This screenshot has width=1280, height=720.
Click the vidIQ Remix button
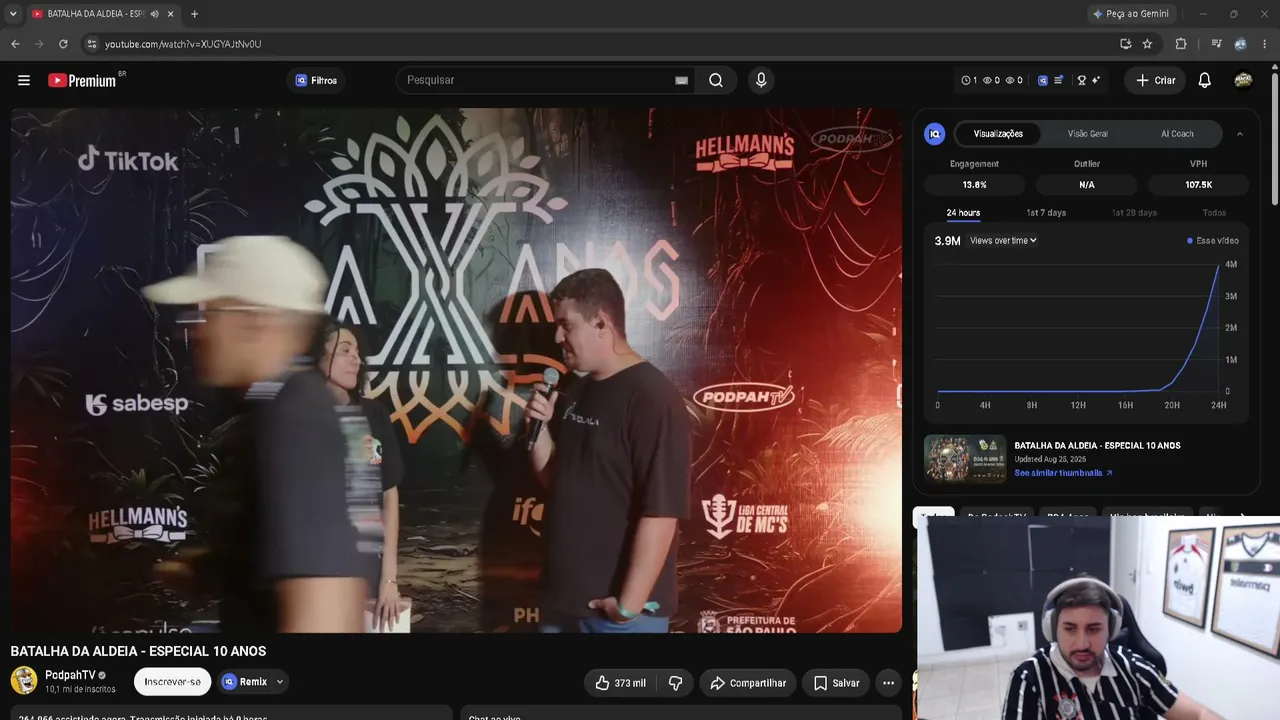tap(245, 682)
